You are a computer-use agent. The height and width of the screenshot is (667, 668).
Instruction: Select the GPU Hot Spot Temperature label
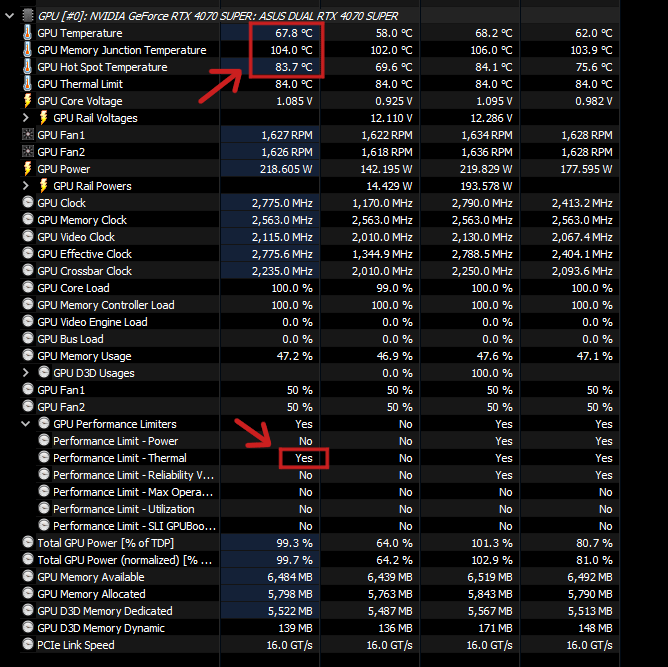pyautogui.click(x=102, y=67)
